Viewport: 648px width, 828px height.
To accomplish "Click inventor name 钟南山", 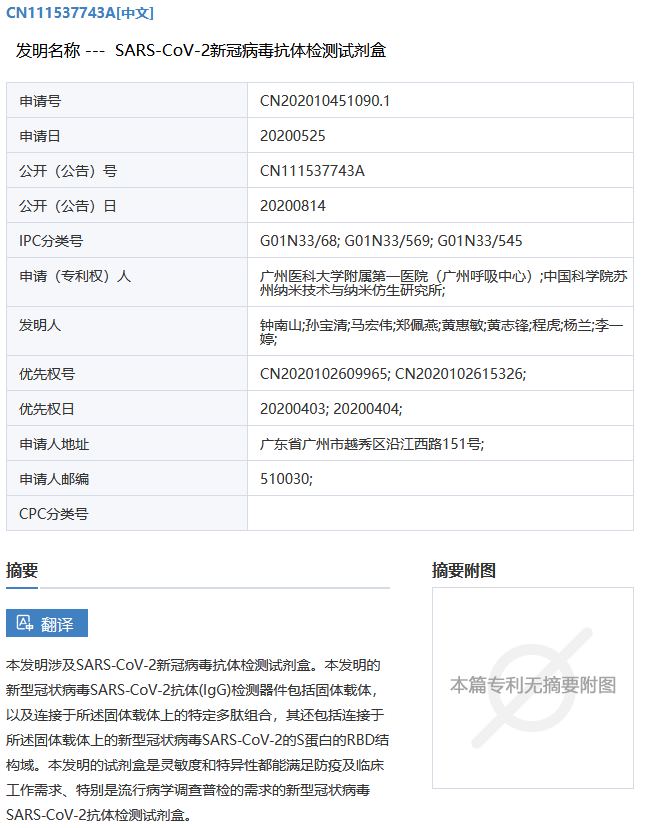I will point(279,326).
